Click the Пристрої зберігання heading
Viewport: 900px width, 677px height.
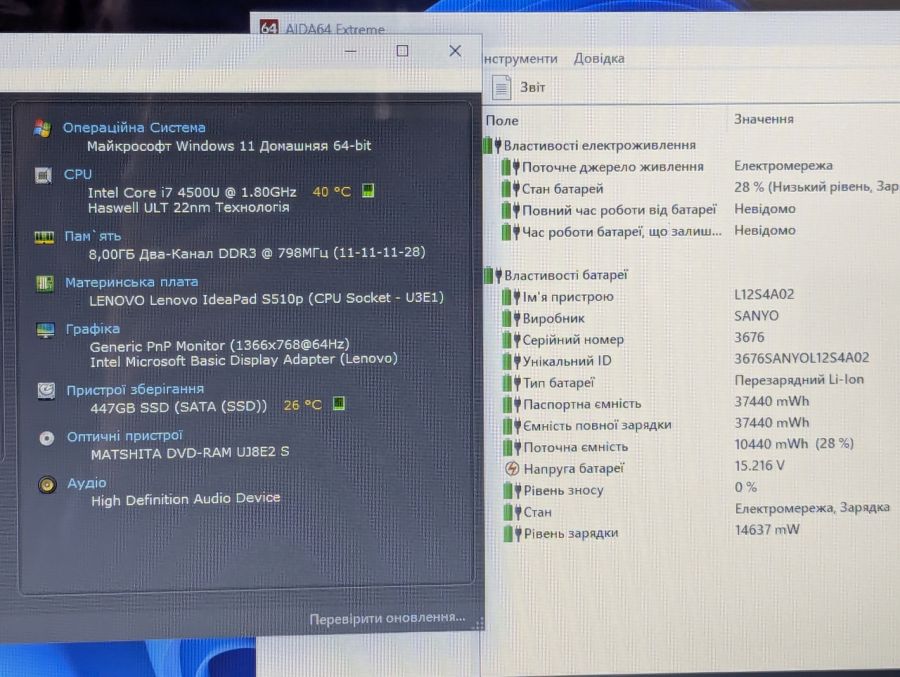coord(135,390)
